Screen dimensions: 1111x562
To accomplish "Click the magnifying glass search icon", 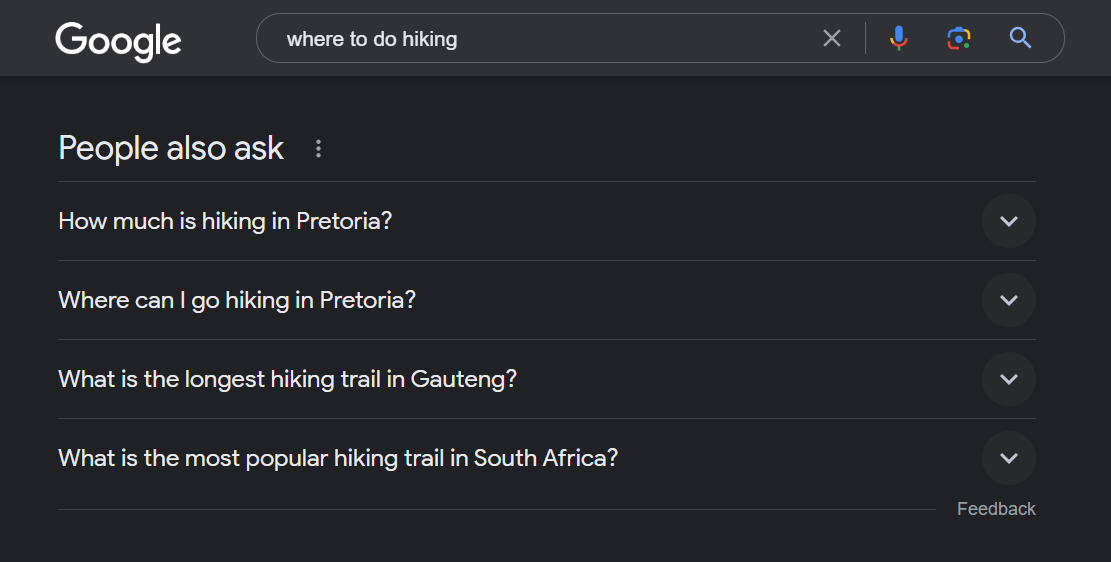I will (1020, 39).
